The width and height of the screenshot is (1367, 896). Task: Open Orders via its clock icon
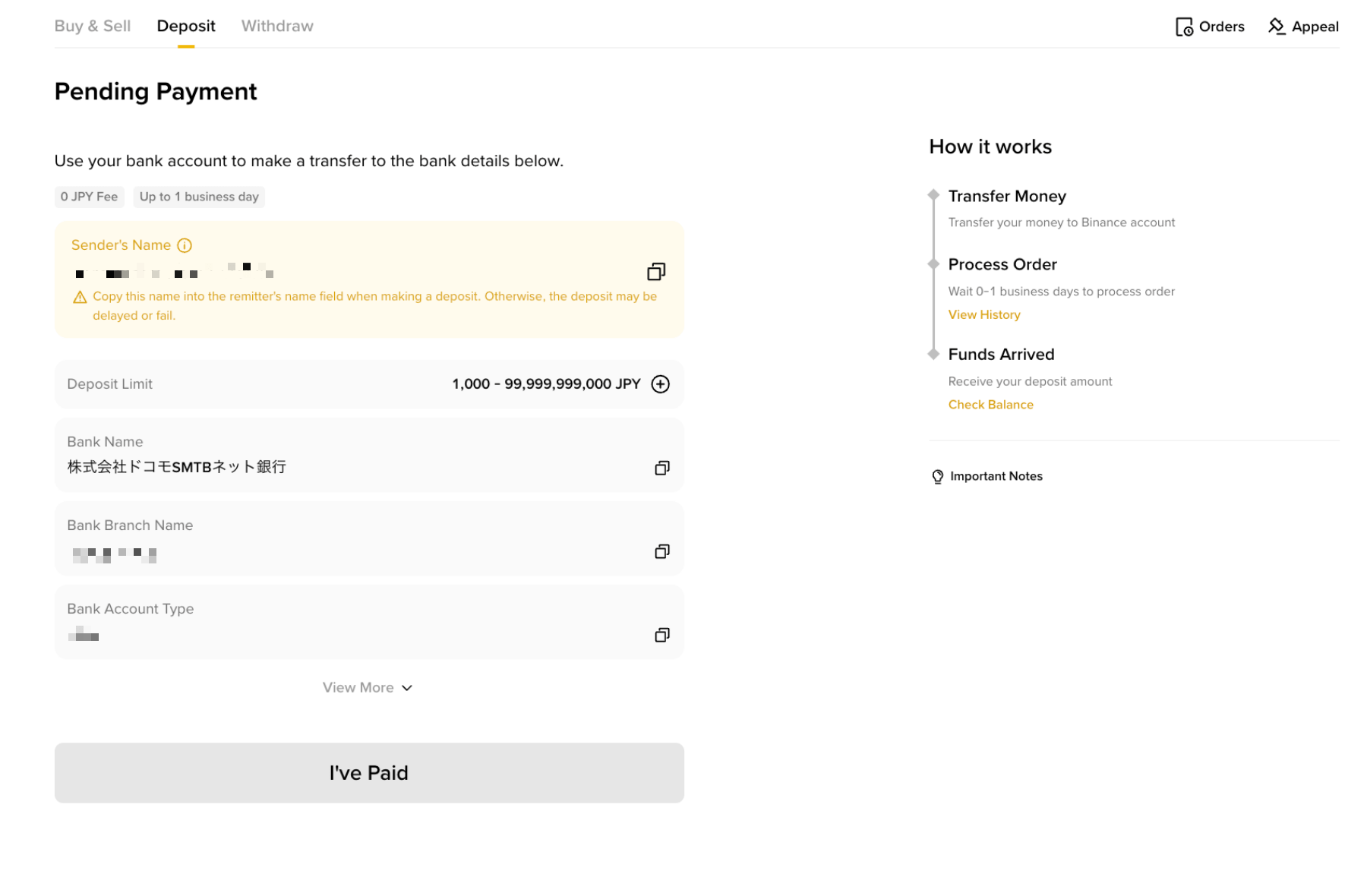(x=1184, y=27)
